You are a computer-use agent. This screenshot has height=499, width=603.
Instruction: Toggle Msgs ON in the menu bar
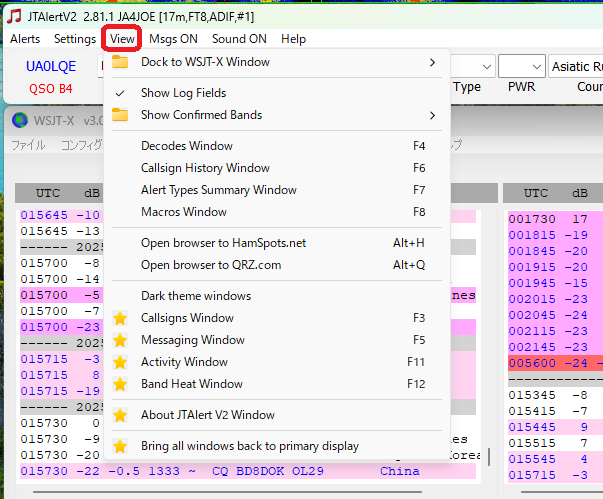pos(173,39)
